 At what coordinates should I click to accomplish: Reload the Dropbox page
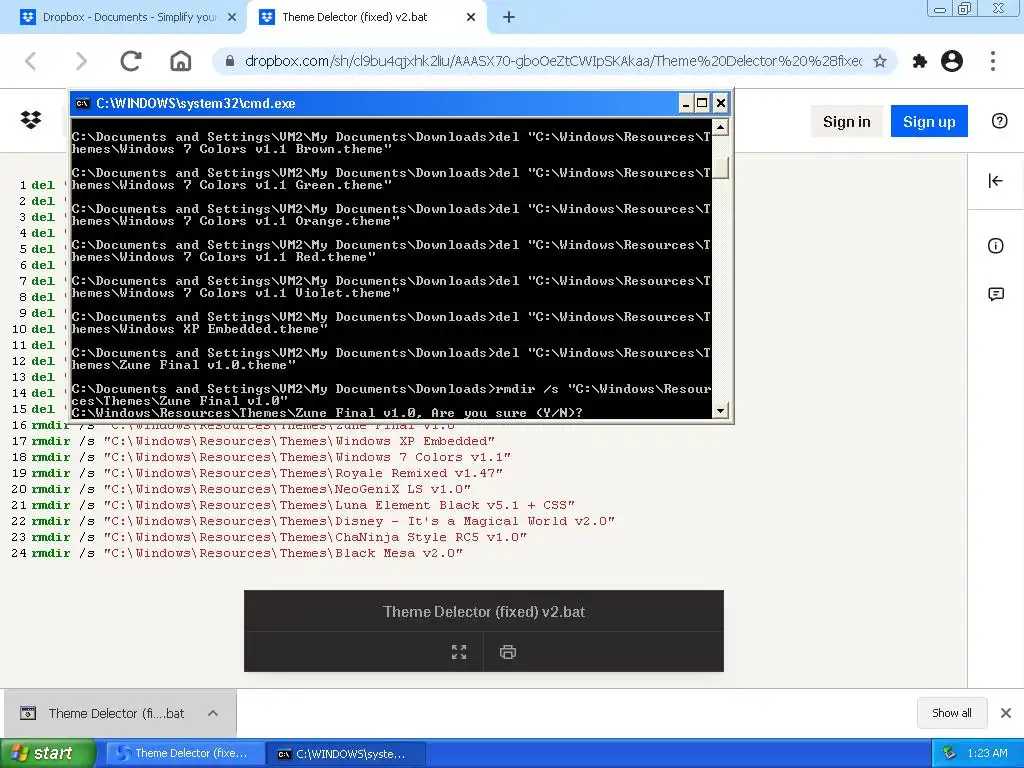click(131, 61)
